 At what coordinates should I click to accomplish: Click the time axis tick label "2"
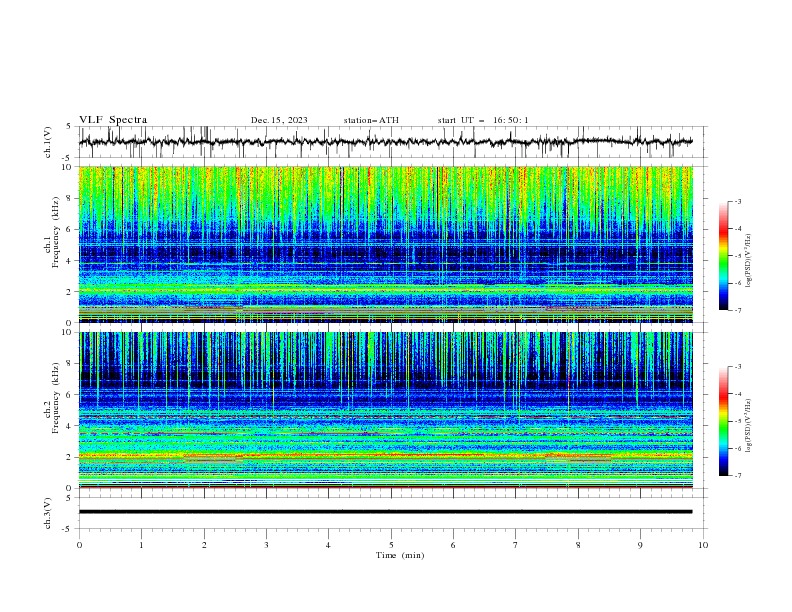[x=204, y=545]
